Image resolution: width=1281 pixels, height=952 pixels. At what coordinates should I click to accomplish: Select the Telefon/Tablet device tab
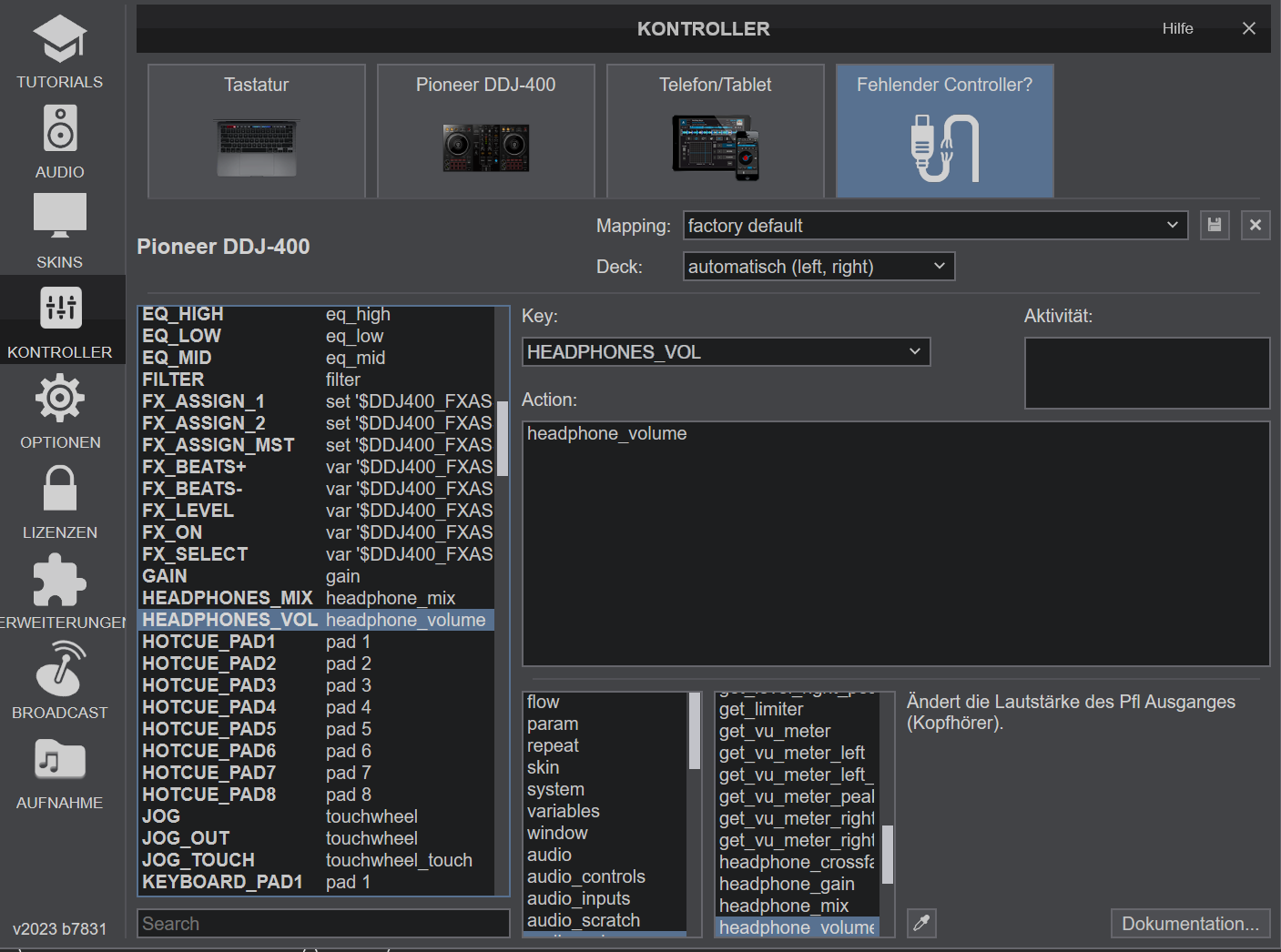point(716,131)
